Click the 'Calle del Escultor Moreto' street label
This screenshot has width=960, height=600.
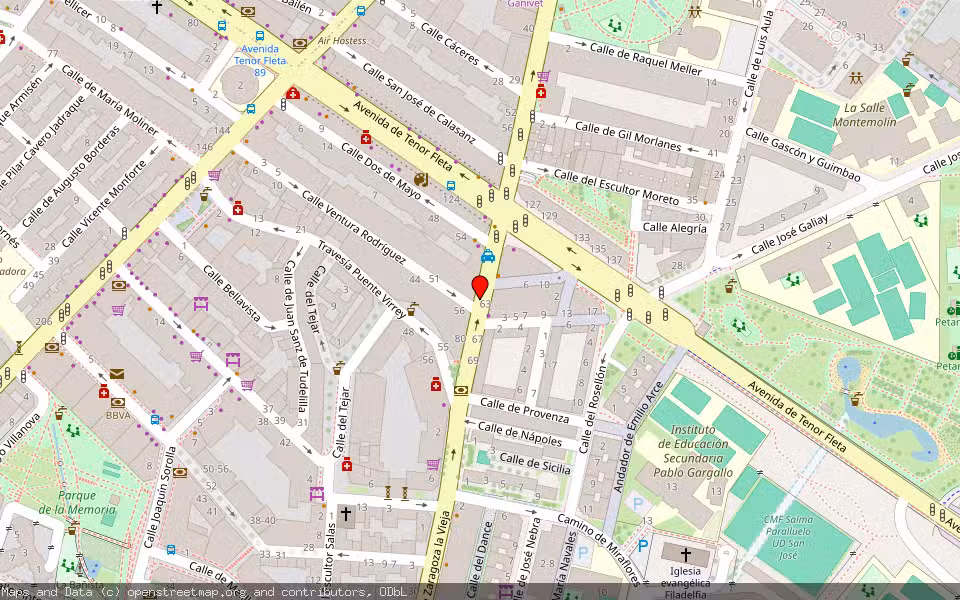click(x=616, y=187)
